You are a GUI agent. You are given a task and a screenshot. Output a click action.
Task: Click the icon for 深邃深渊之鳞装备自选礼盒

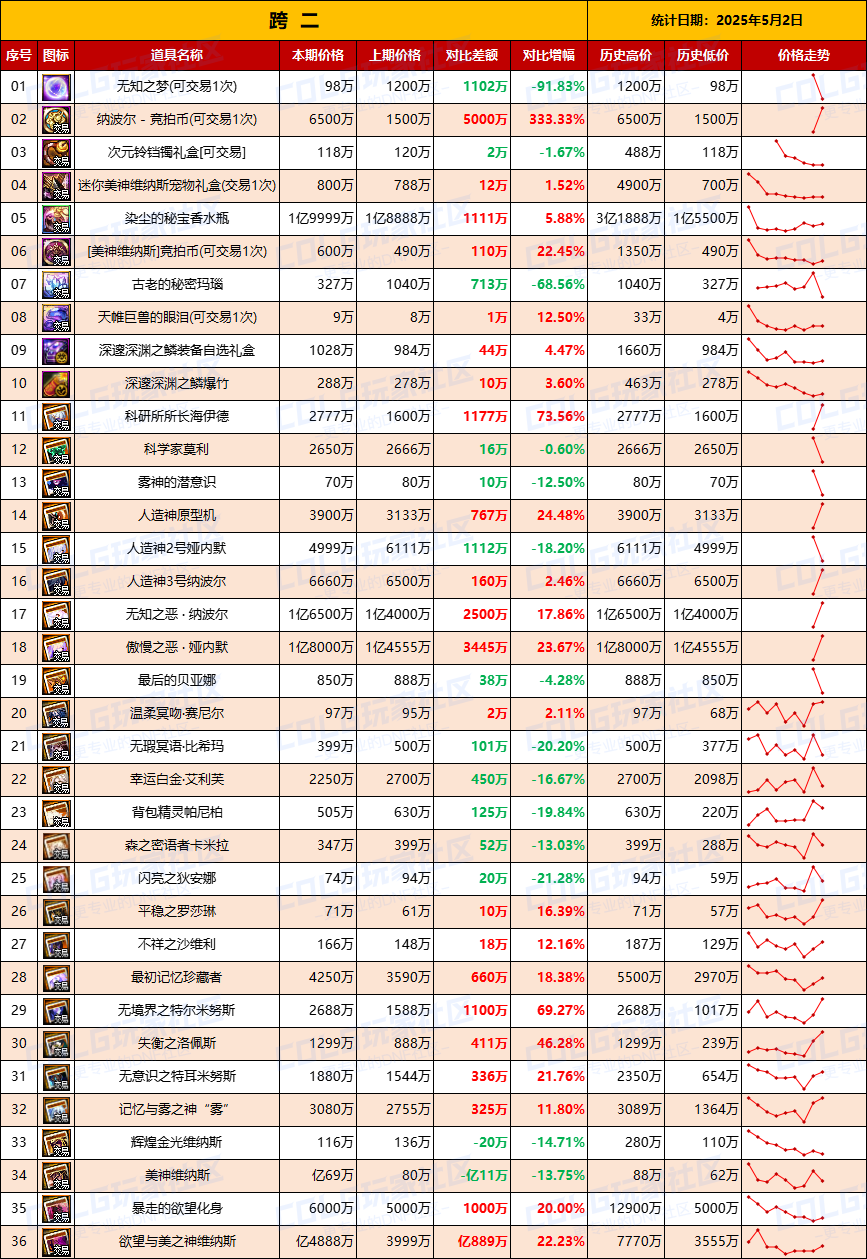tap(56, 350)
